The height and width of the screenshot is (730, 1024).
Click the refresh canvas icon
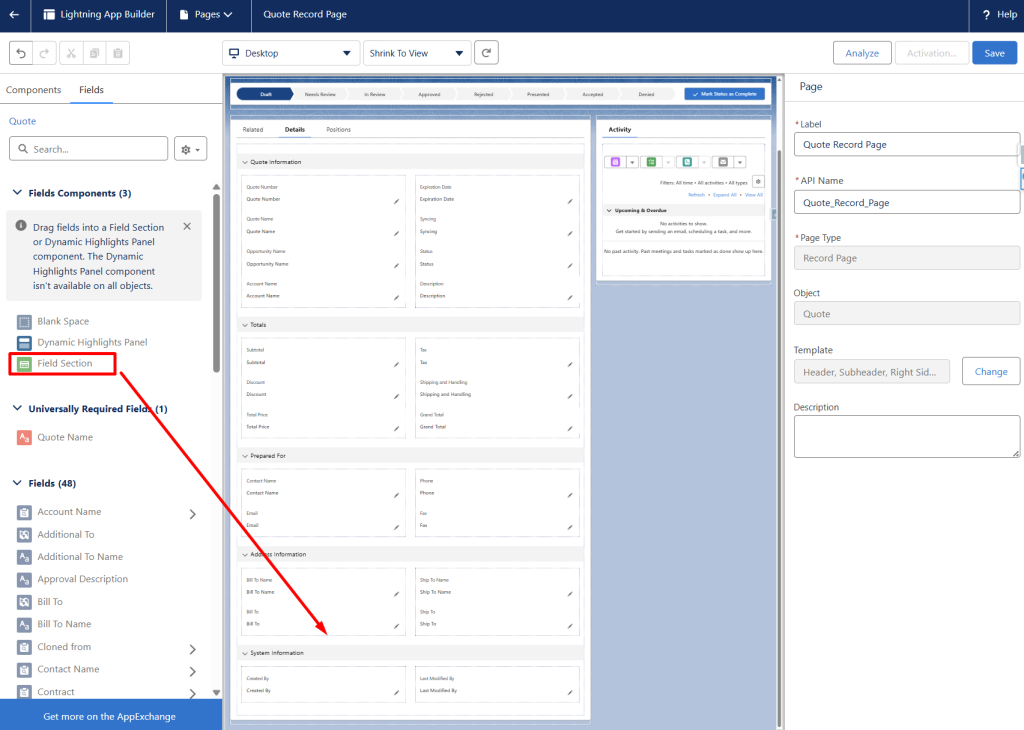487,53
